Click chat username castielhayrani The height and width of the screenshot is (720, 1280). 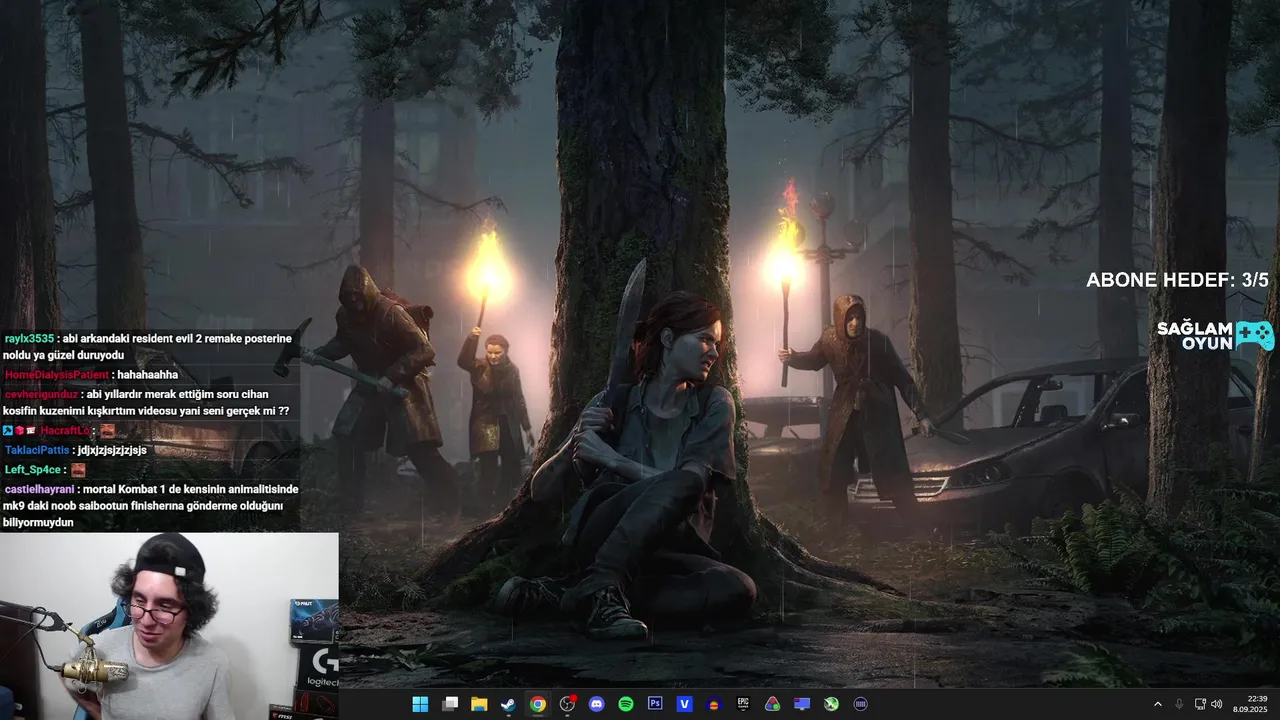coord(39,489)
